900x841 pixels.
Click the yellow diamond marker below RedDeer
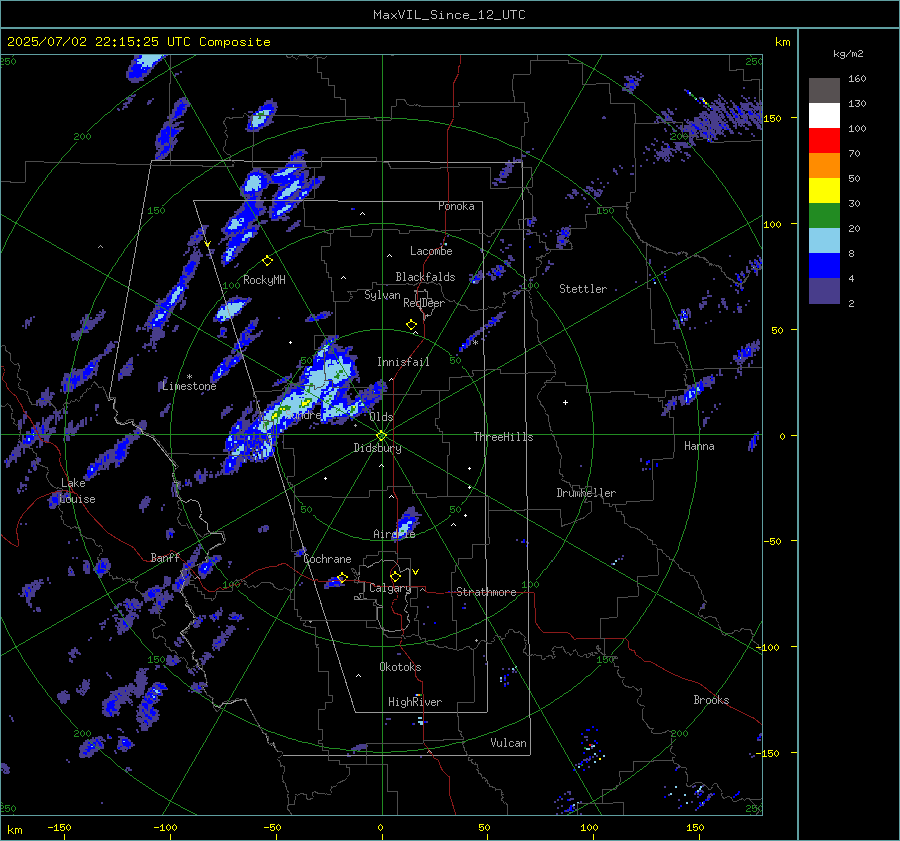tap(411, 325)
